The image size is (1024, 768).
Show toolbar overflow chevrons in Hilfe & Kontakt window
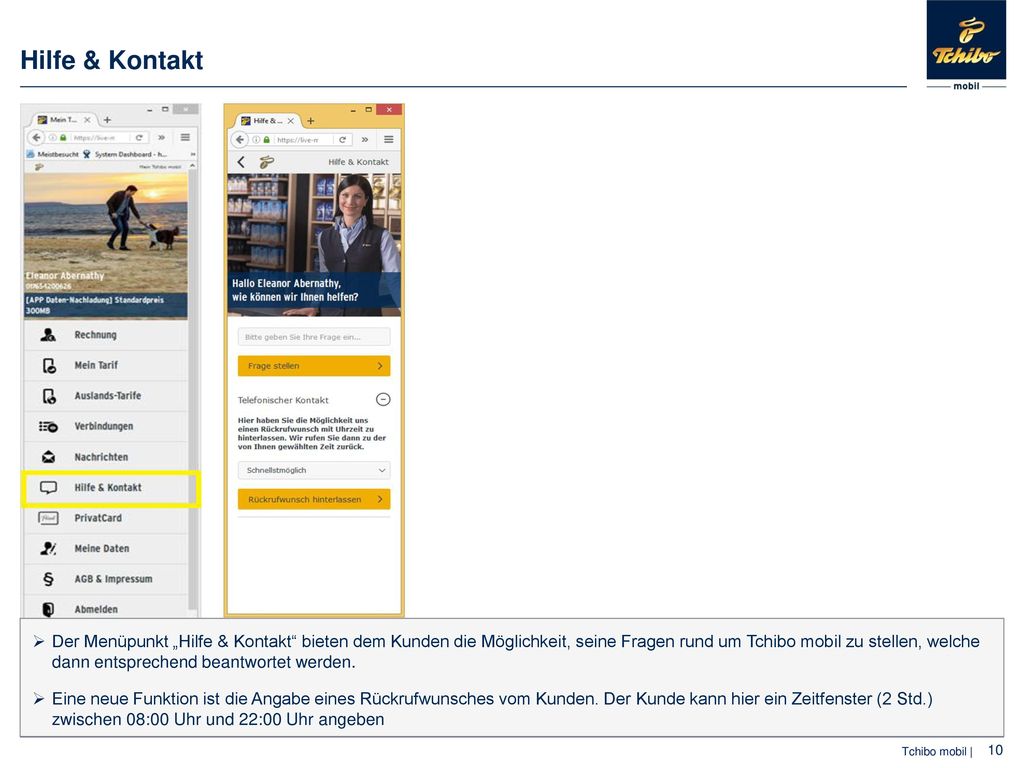365,139
